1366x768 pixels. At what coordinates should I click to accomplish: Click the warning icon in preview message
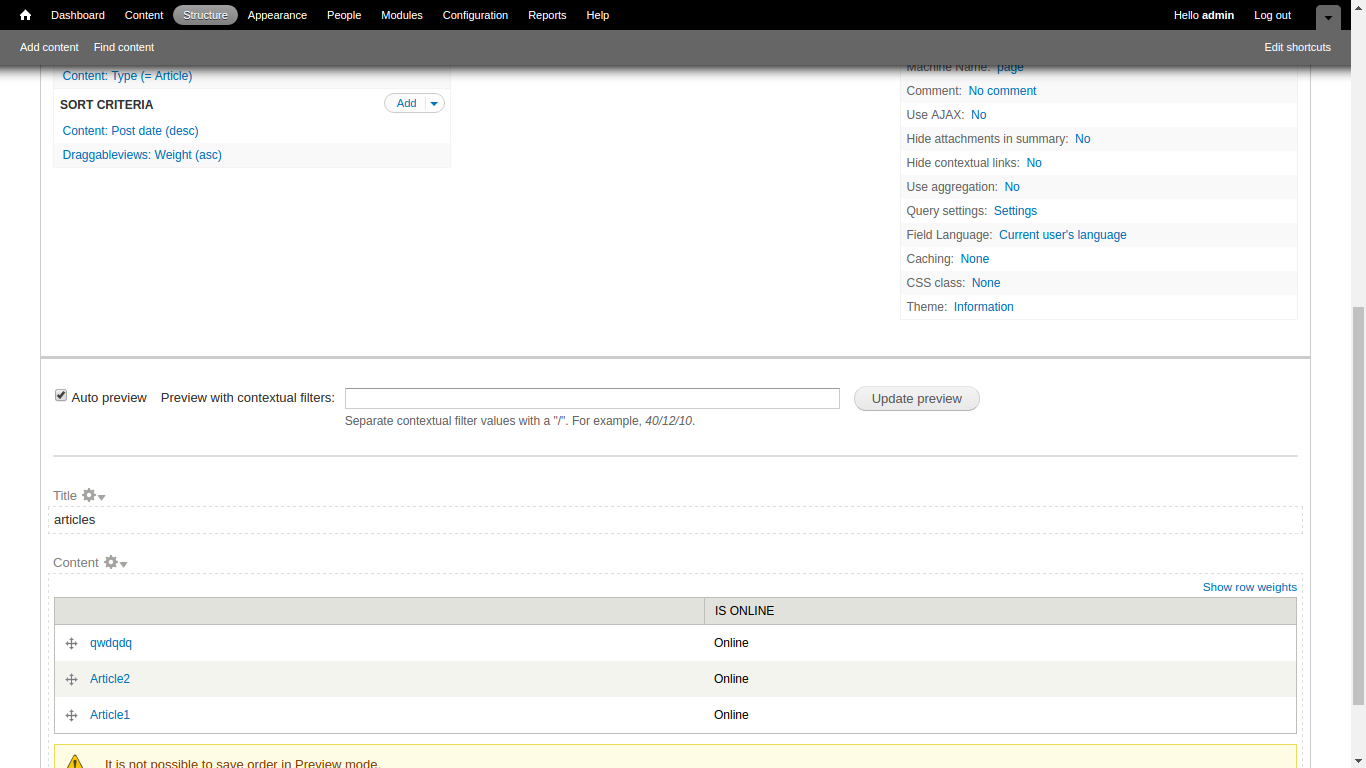point(75,762)
